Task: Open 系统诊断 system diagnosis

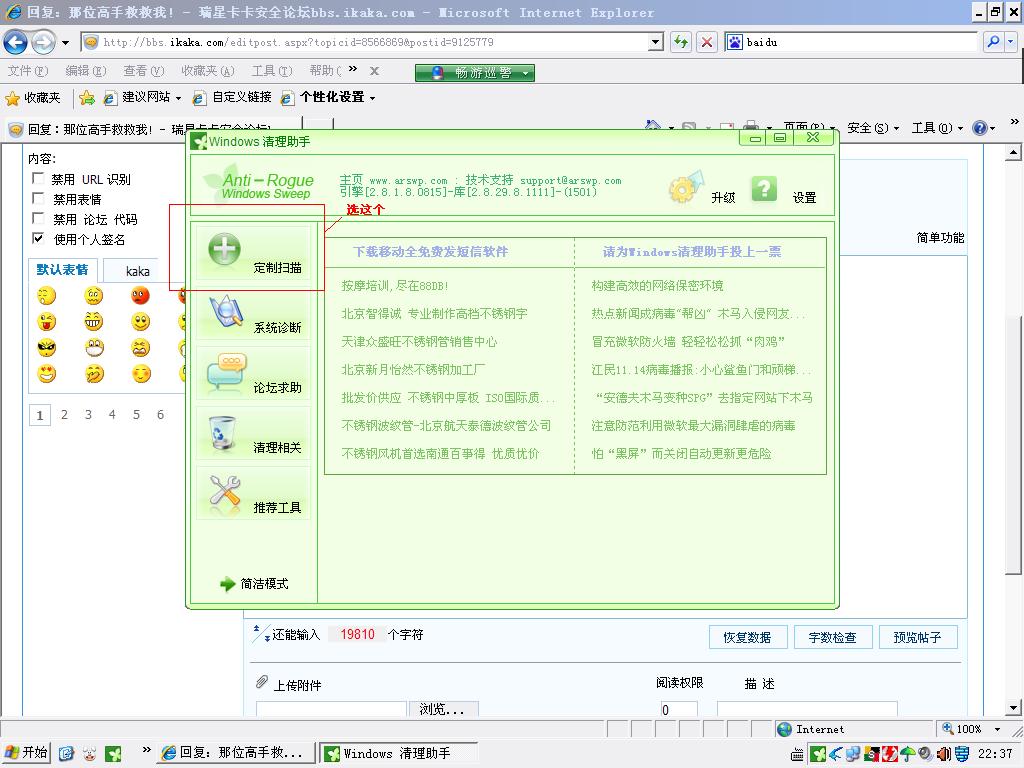Action: coord(253,315)
